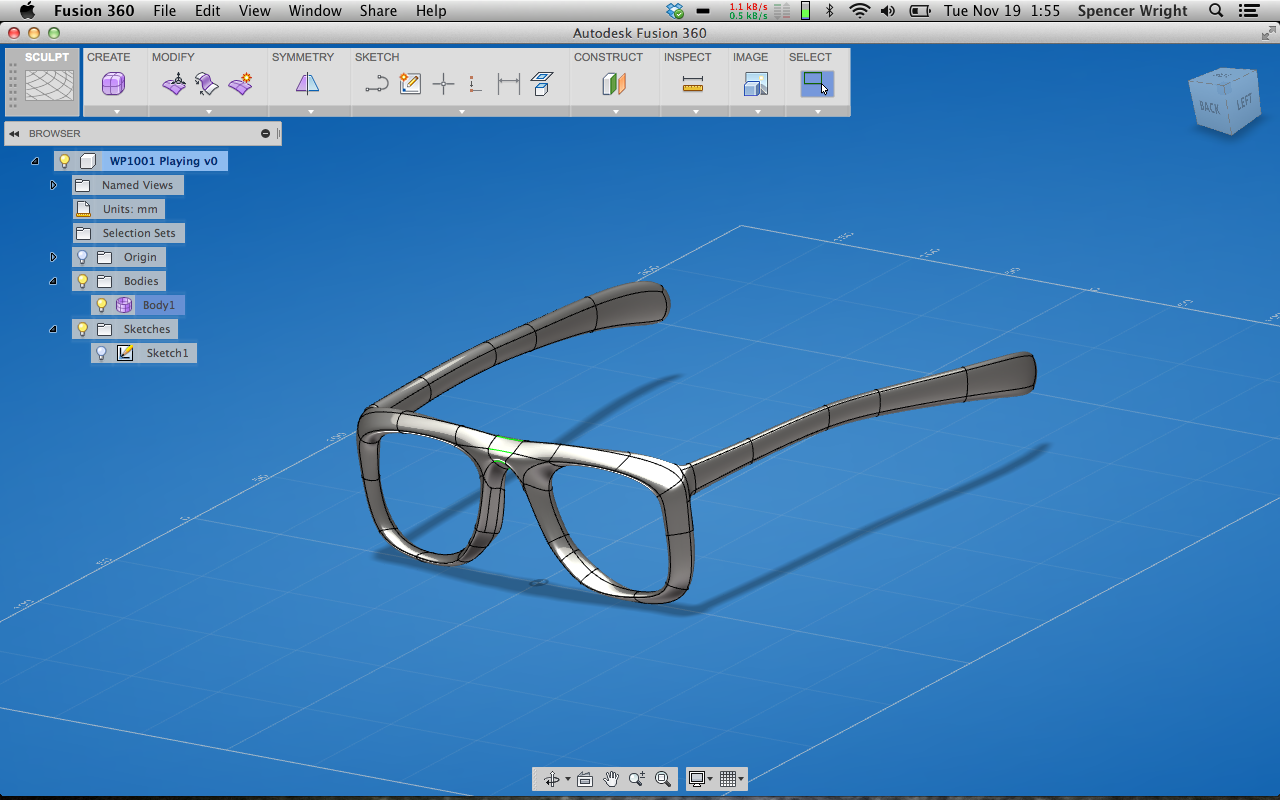1280x800 pixels.
Task: Open the INSPECT panel dropdown arrow
Action: point(695,111)
